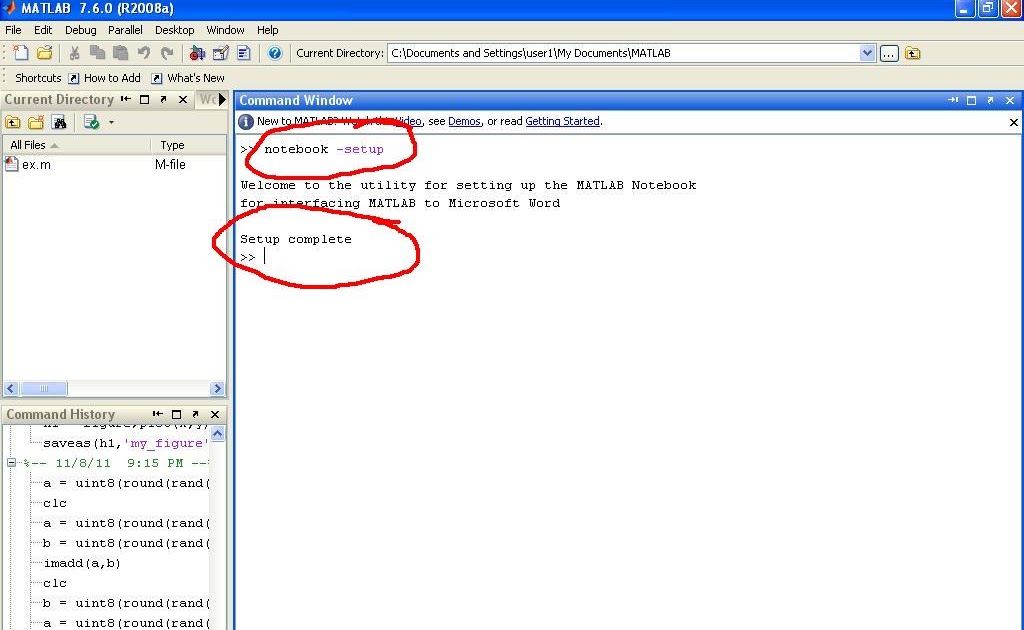Open the GUIDE toolbar icon
The height and width of the screenshot is (630, 1024).
(x=221, y=53)
